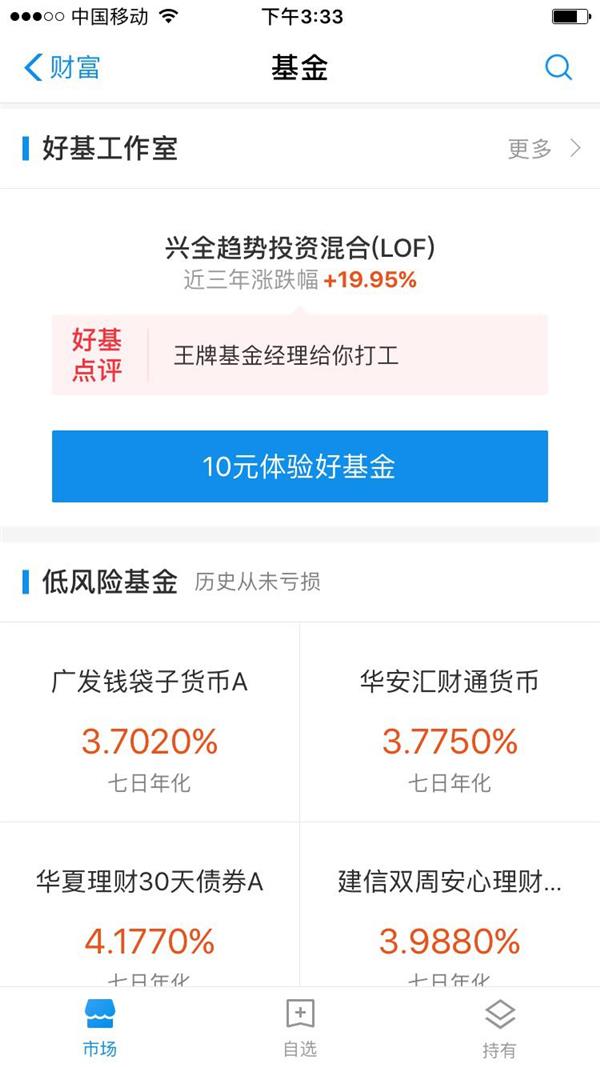
Task: Click 10元体验好基金 button
Action: (300, 466)
